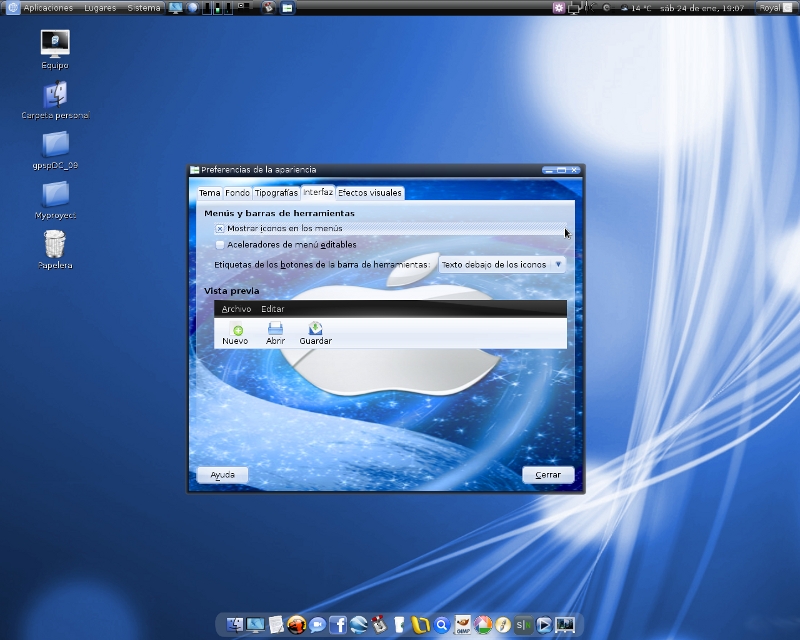Open the globe main menu icon in panel
The image size is (800, 640).
(13, 8)
